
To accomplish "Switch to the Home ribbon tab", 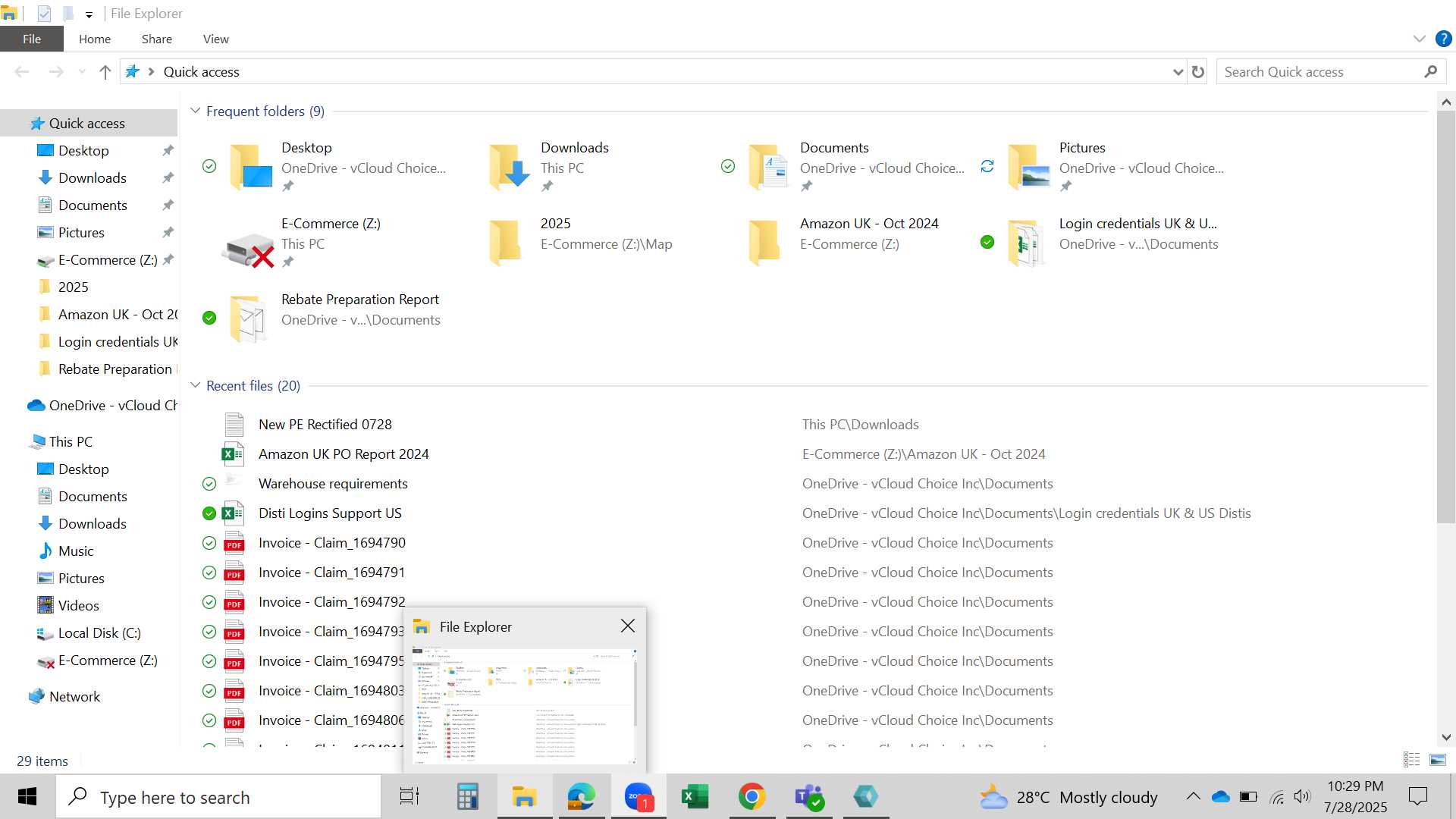I will pos(95,39).
